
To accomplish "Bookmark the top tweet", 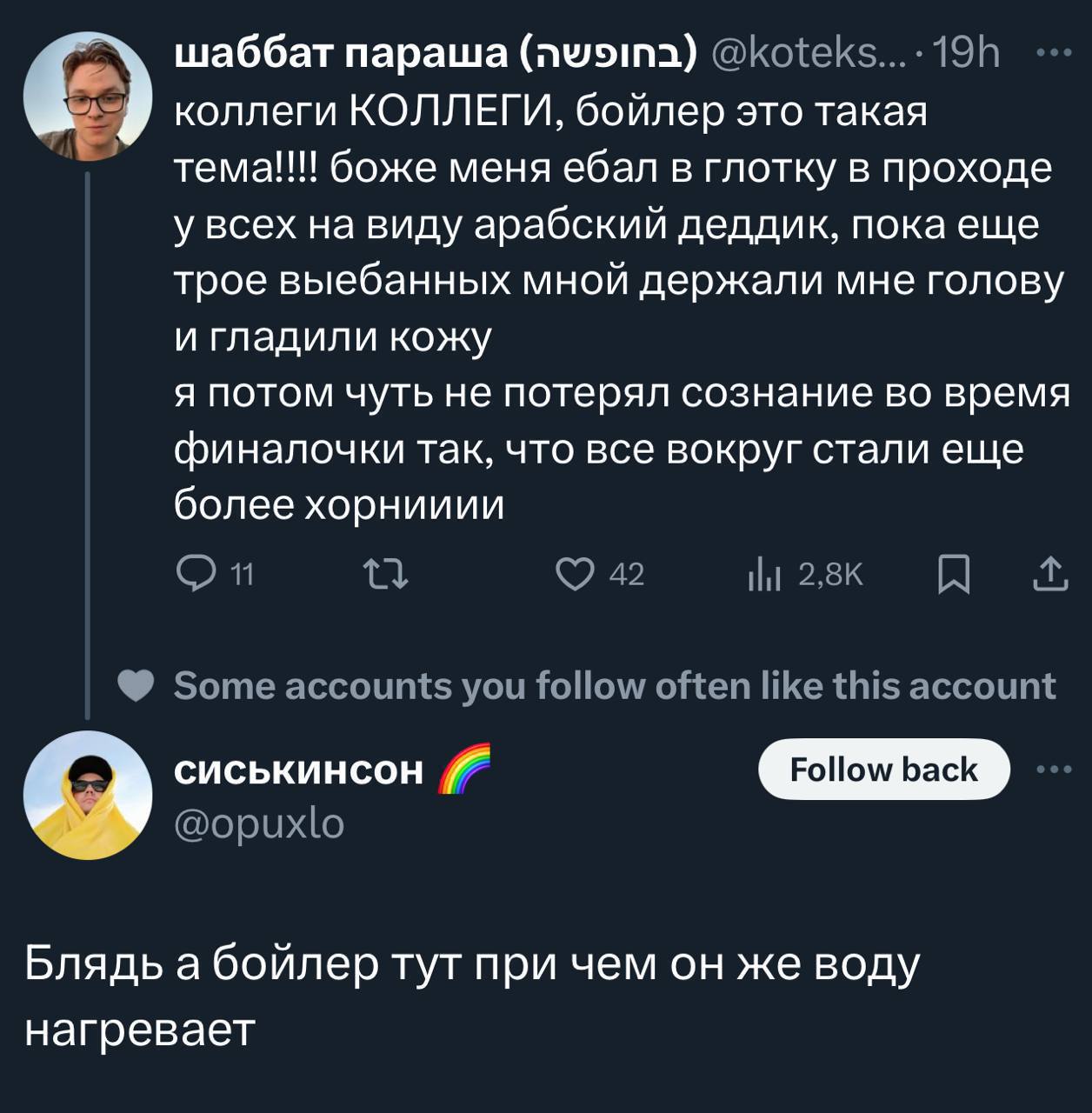I will point(954,575).
